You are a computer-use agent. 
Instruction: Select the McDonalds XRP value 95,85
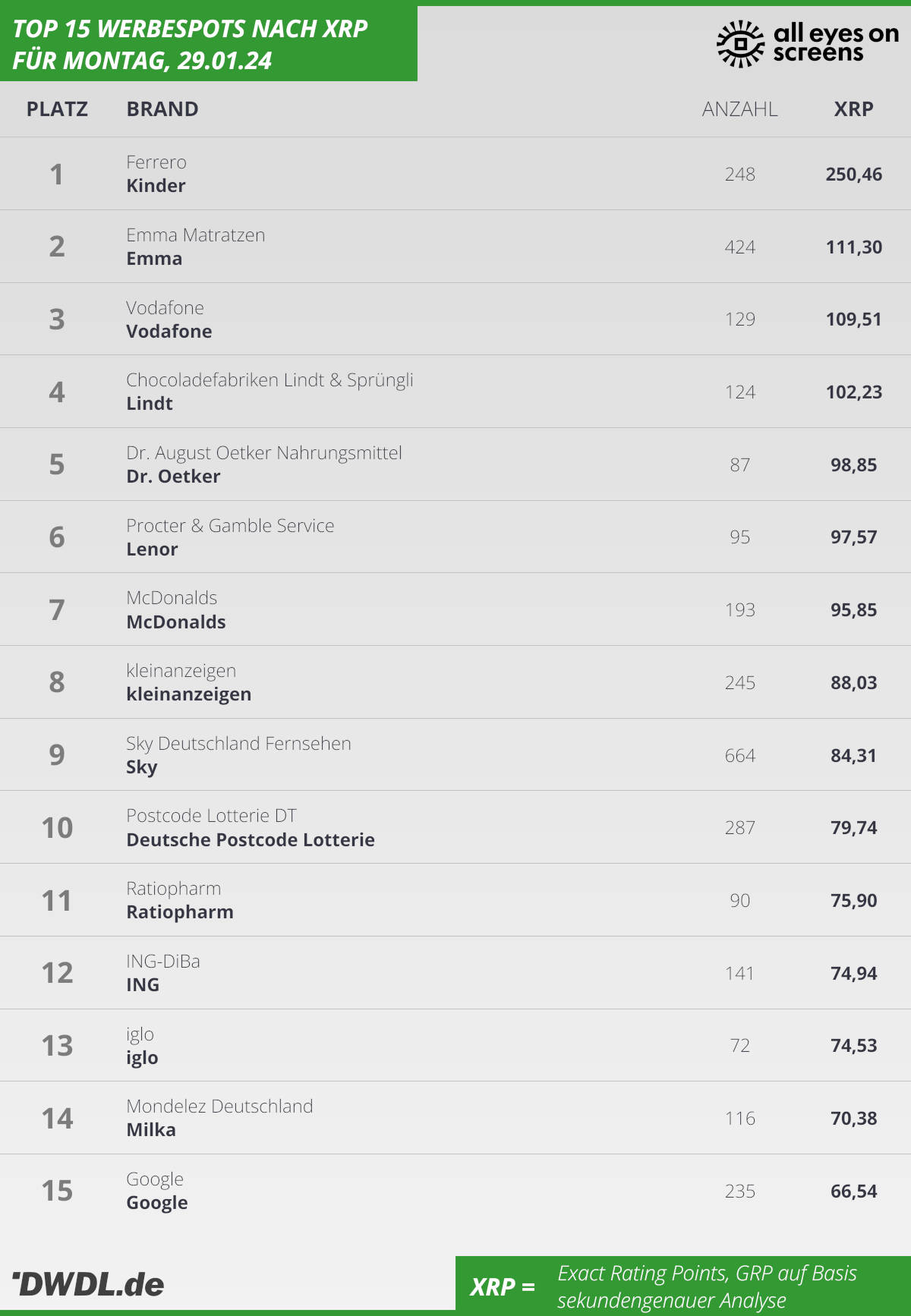(x=853, y=609)
